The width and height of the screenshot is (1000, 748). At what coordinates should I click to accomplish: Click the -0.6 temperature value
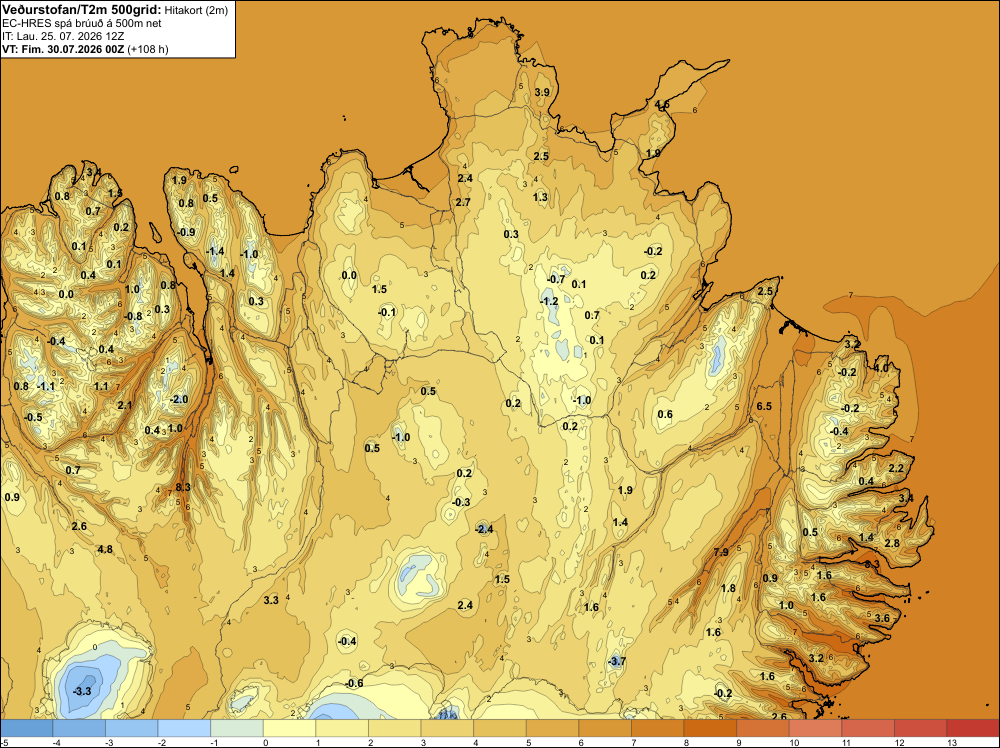click(x=354, y=684)
